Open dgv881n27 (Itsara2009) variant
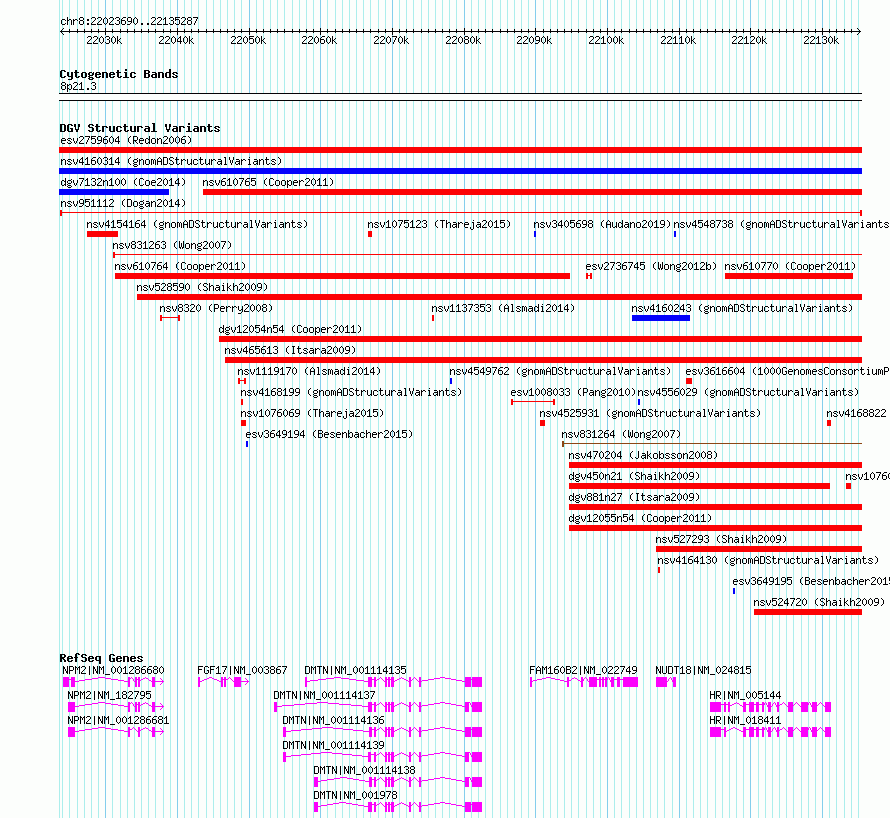The image size is (890, 818). pos(715,507)
